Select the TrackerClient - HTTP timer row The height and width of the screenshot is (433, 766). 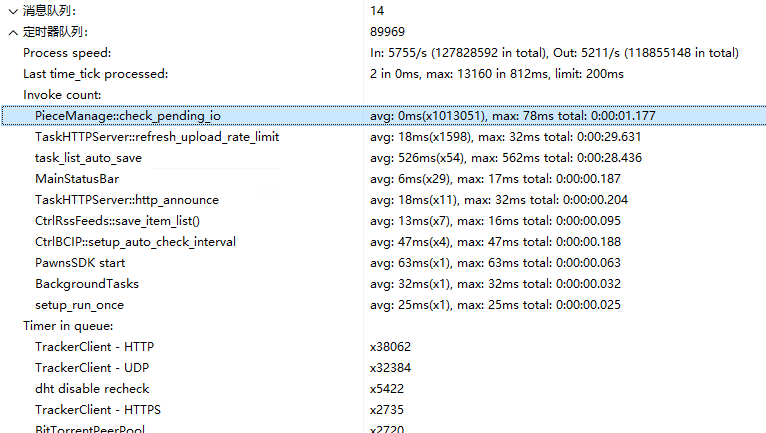pyautogui.click(x=383, y=347)
